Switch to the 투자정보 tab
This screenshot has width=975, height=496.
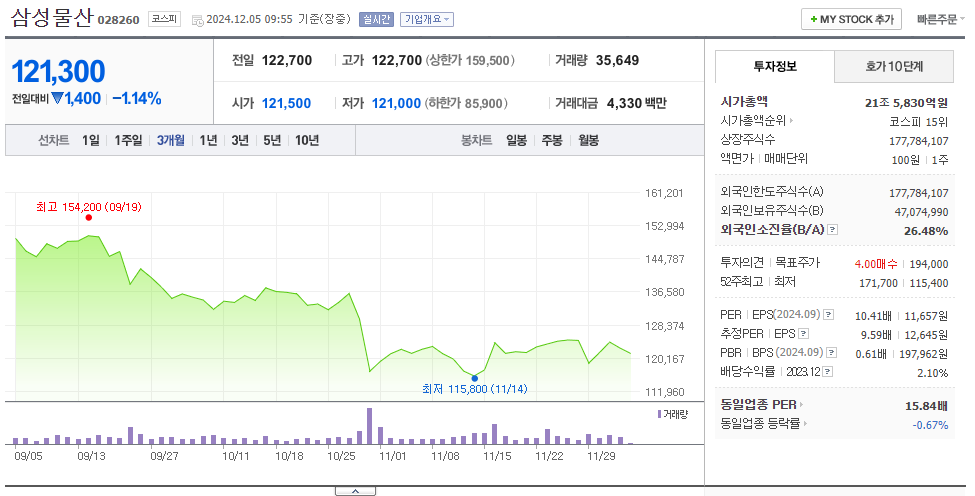click(775, 67)
